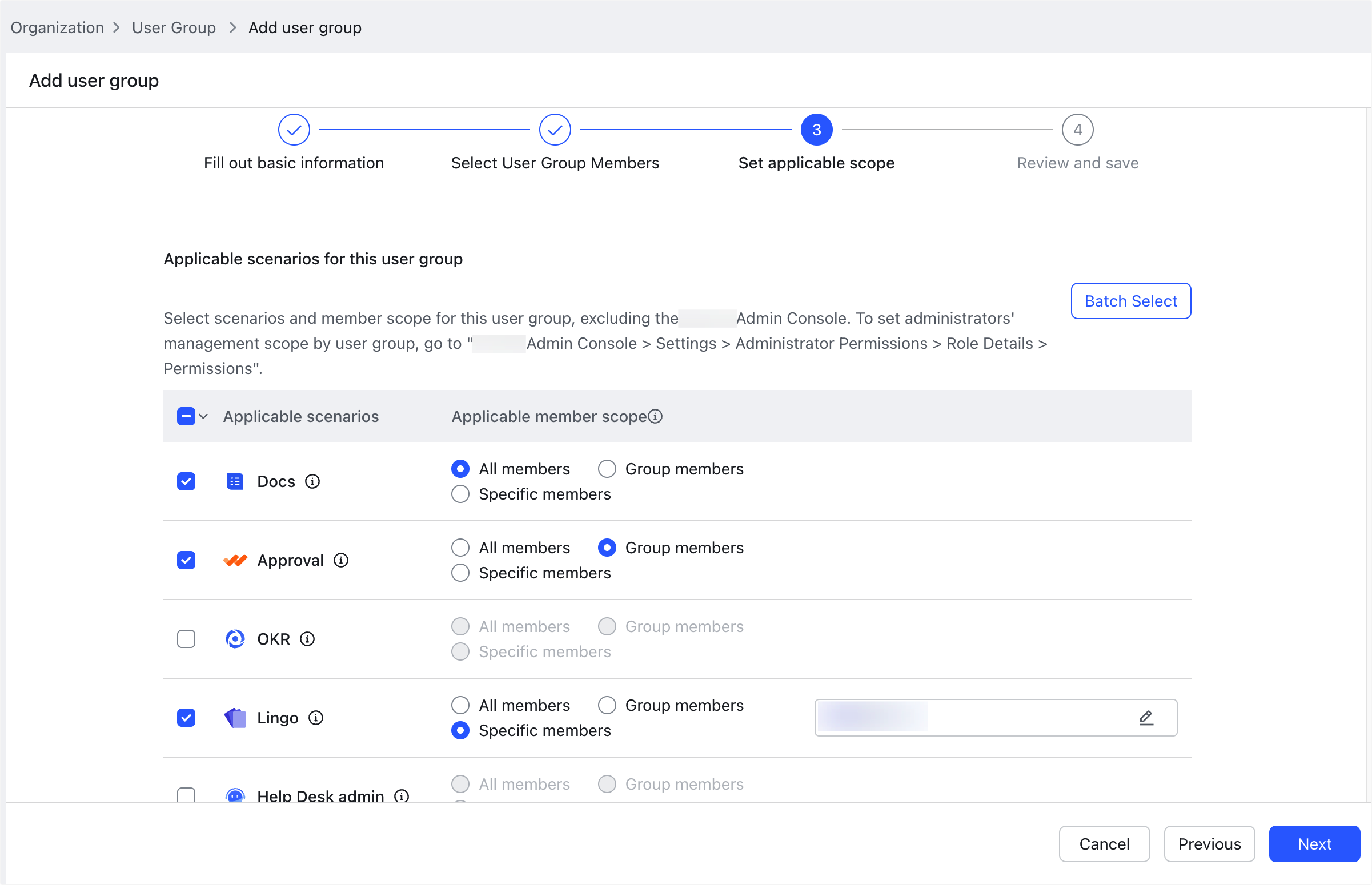Image resolution: width=1372 pixels, height=885 pixels.
Task: Uncheck the Approval scenario checkbox
Action: pyautogui.click(x=186, y=560)
